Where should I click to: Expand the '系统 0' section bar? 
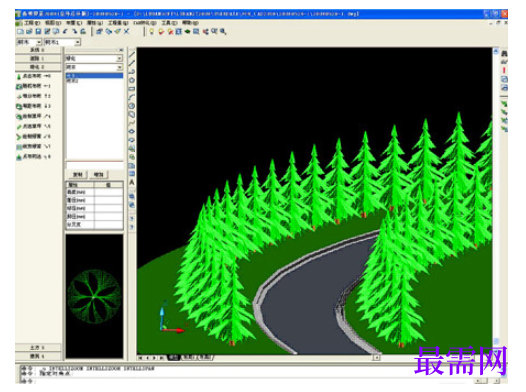click(x=38, y=50)
